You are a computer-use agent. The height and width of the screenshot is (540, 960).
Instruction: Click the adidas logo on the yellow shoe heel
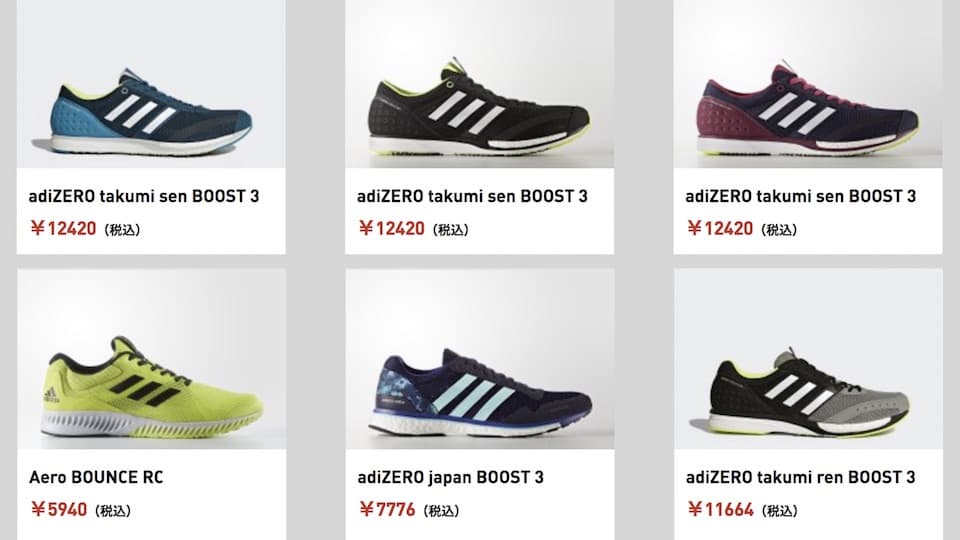click(x=51, y=395)
